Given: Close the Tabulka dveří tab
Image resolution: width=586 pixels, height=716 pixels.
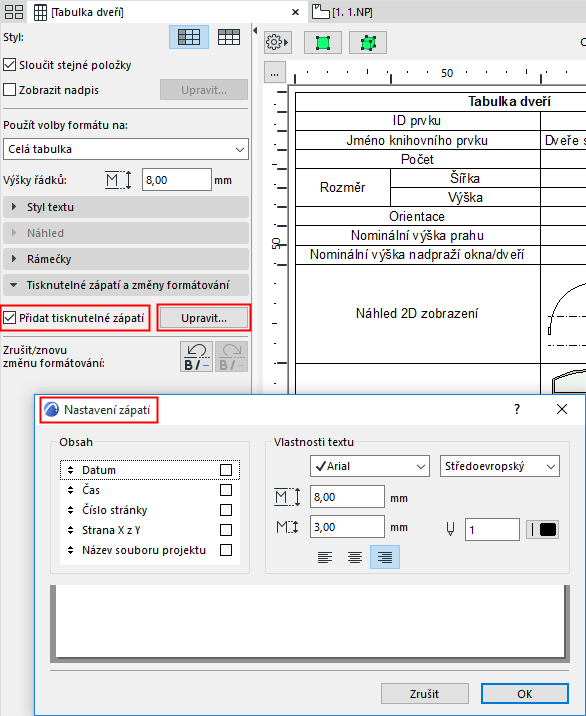Looking at the screenshot, I should [296, 12].
